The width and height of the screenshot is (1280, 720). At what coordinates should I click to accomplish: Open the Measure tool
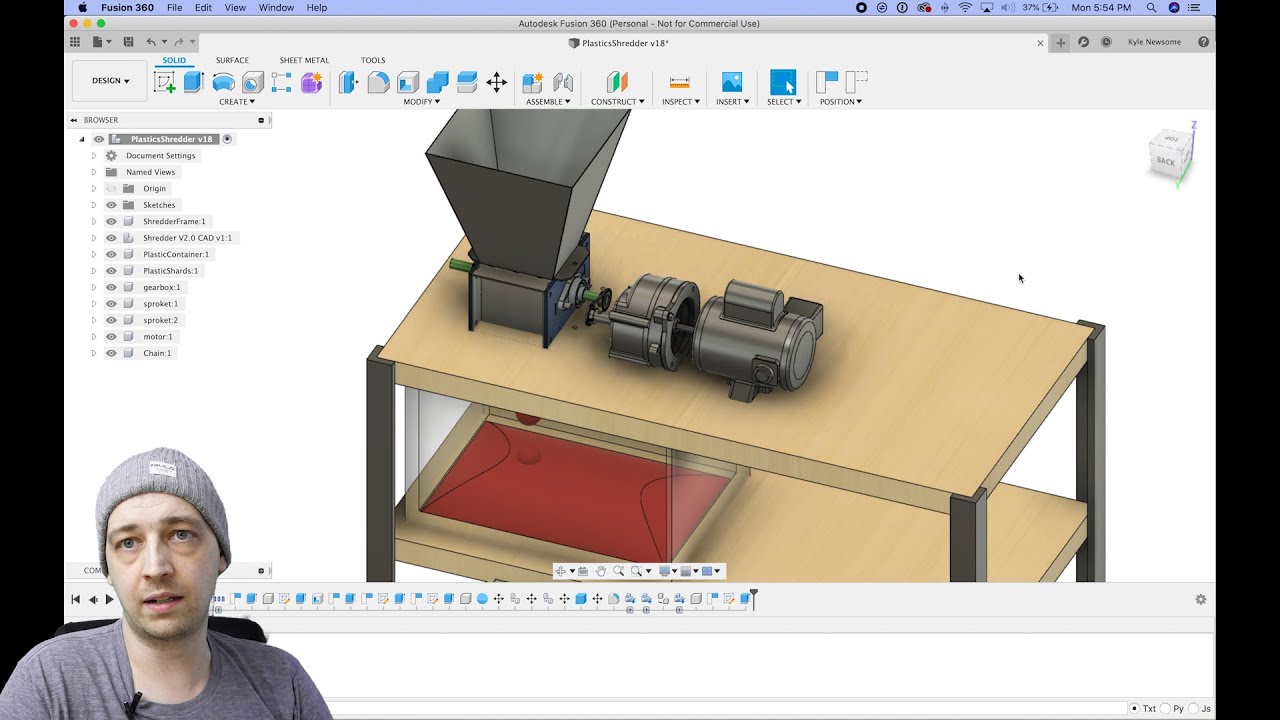pos(680,82)
